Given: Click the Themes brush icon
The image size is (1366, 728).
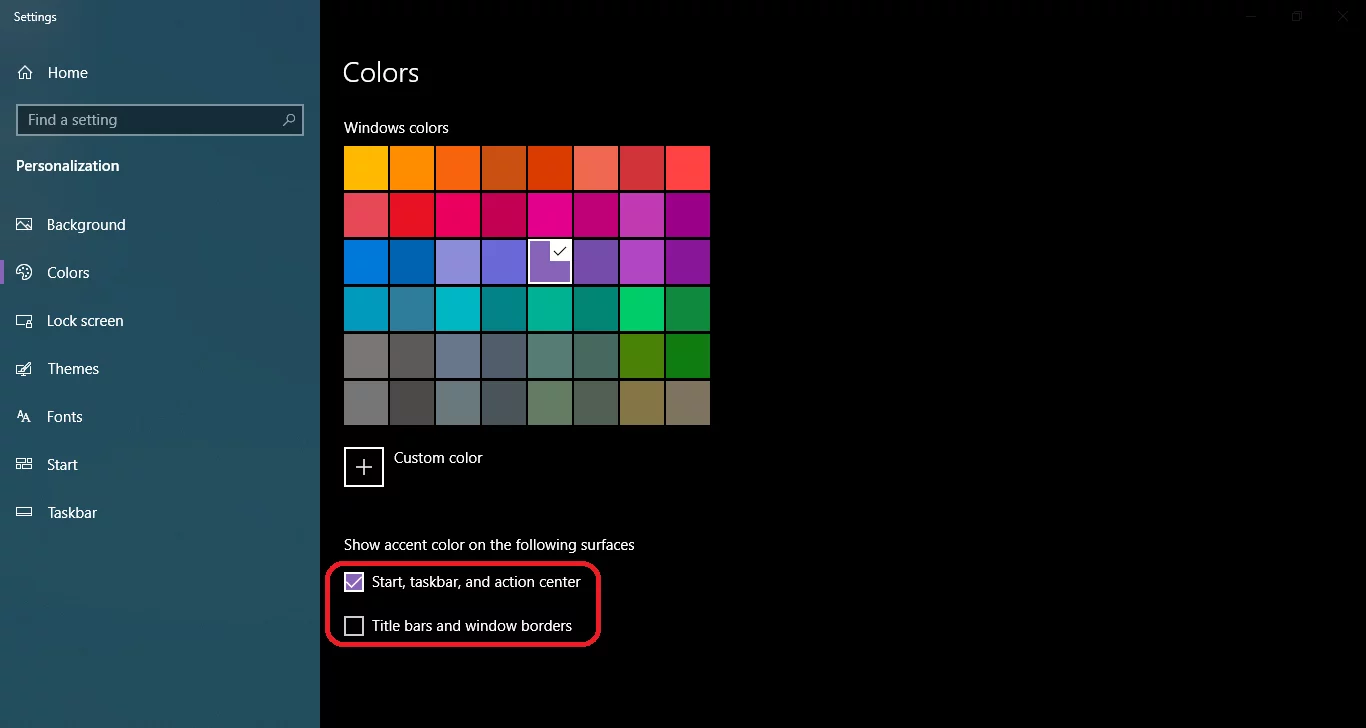Looking at the screenshot, I should click(25, 369).
